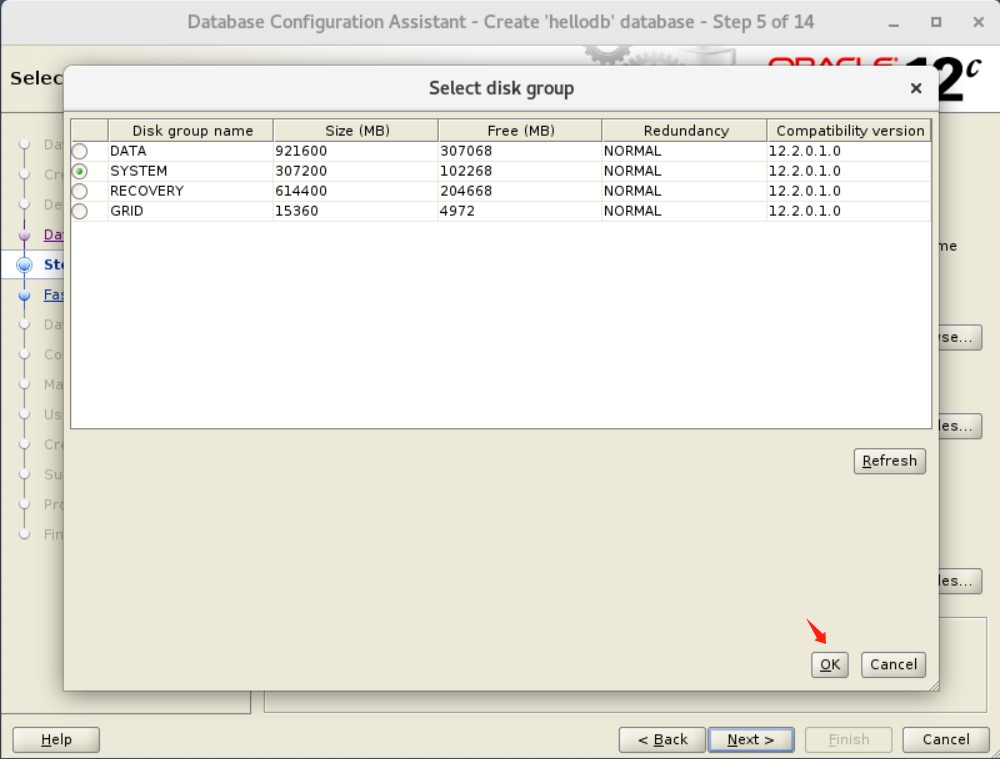Click the Disk group name column header
Image resolution: width=1000 pixels, height=759 pixels.
[191, 130]
